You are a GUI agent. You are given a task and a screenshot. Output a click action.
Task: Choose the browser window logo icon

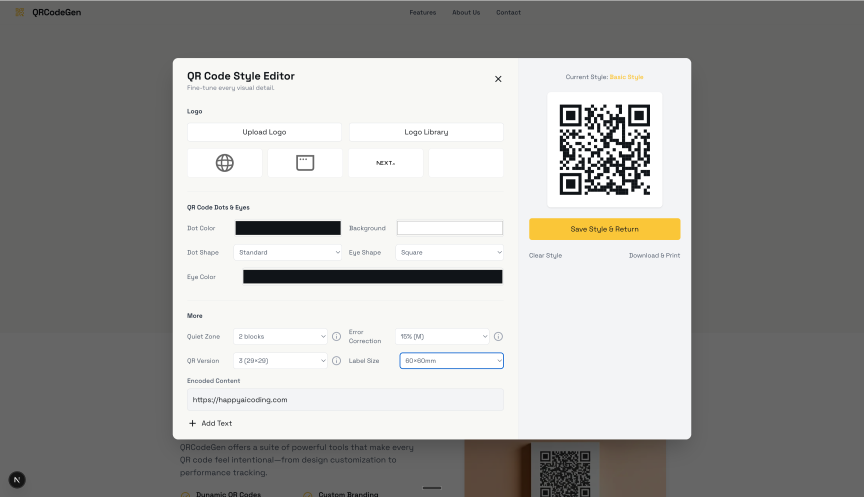click(x=305, y=163)
